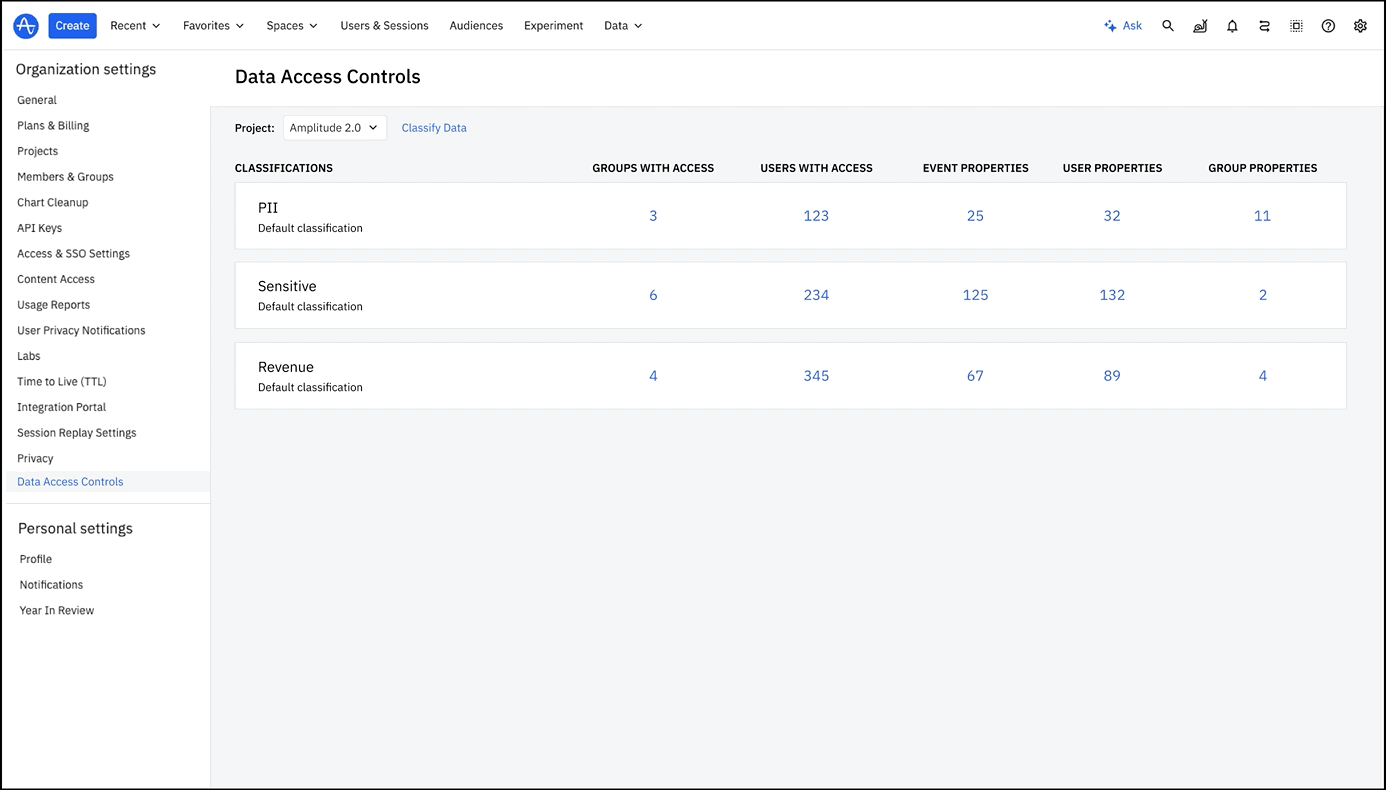Click the Sensitive classification name
Viewport: 1386px width, 790px height.
(x=287, y=286)
